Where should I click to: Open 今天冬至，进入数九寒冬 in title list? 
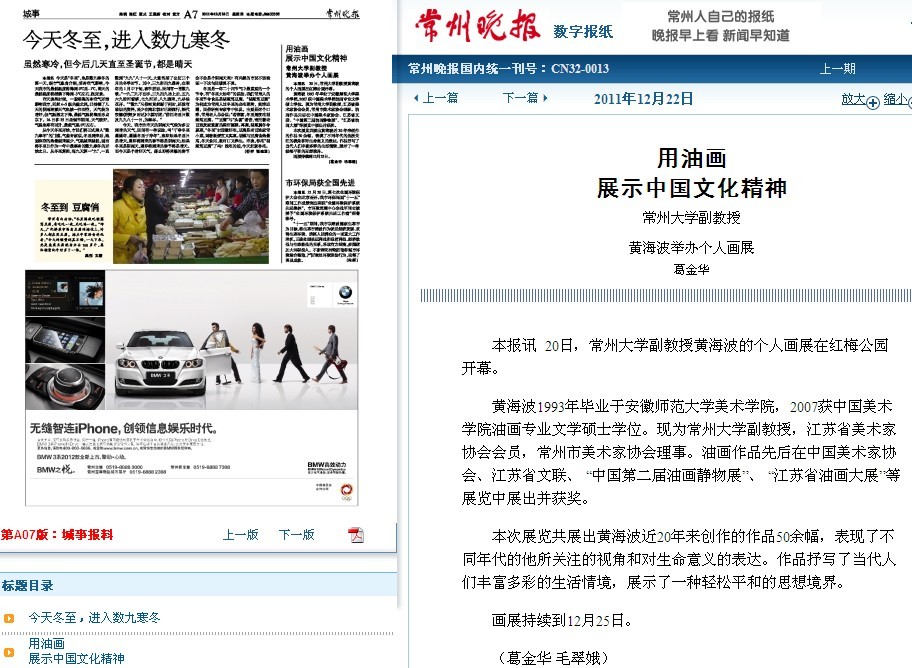coord(94,619)
